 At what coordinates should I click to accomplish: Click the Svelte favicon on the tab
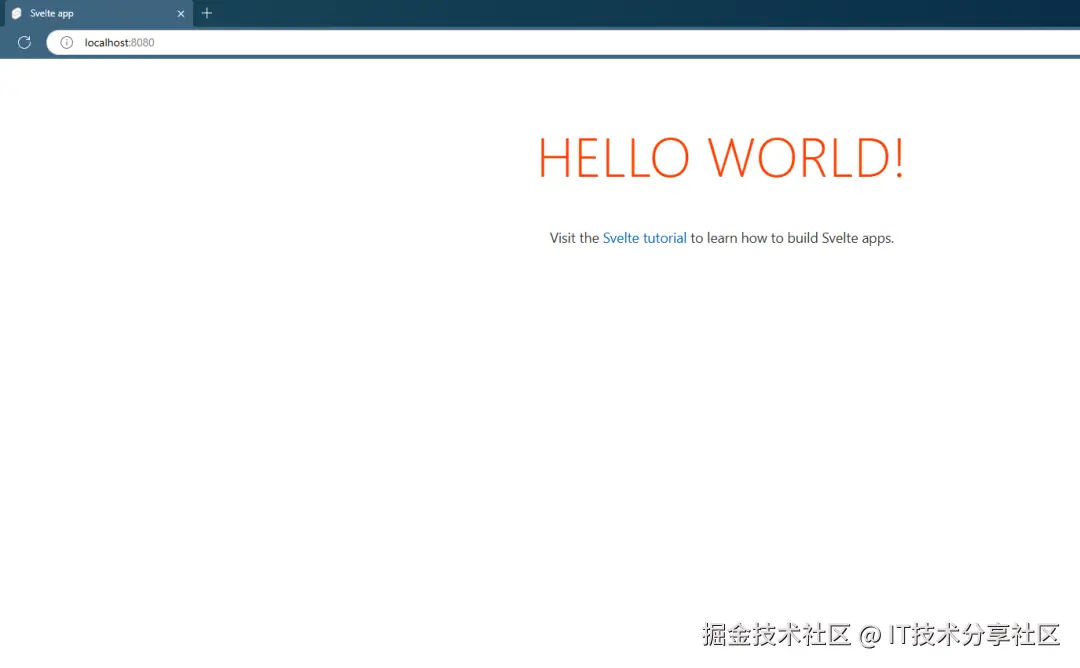pos(17,14)
